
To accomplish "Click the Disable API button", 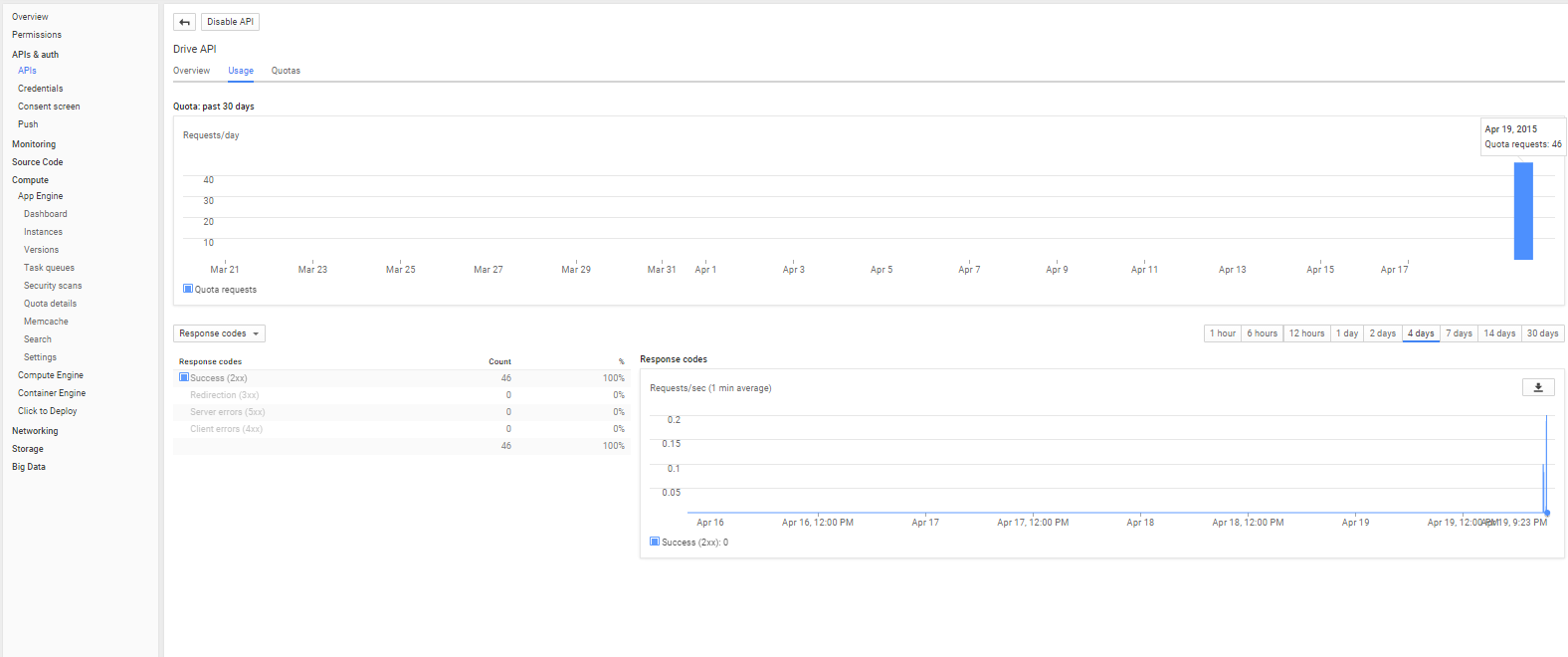I will [230, 22].
